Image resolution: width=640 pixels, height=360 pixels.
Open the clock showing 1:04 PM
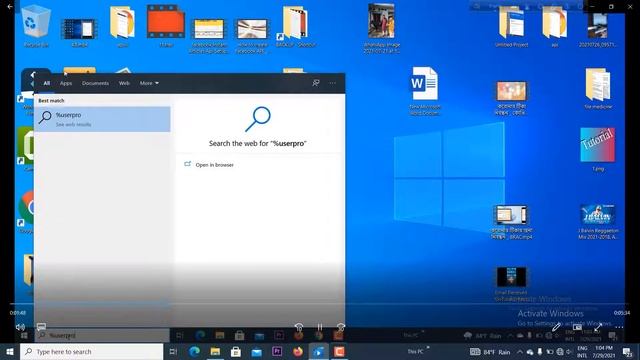coord(604,352)
